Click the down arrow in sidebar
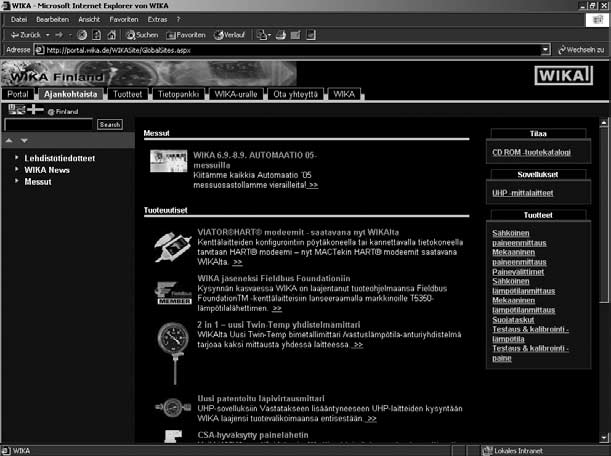The width and height of the screenshot is (611, 456). coord(24,140)
